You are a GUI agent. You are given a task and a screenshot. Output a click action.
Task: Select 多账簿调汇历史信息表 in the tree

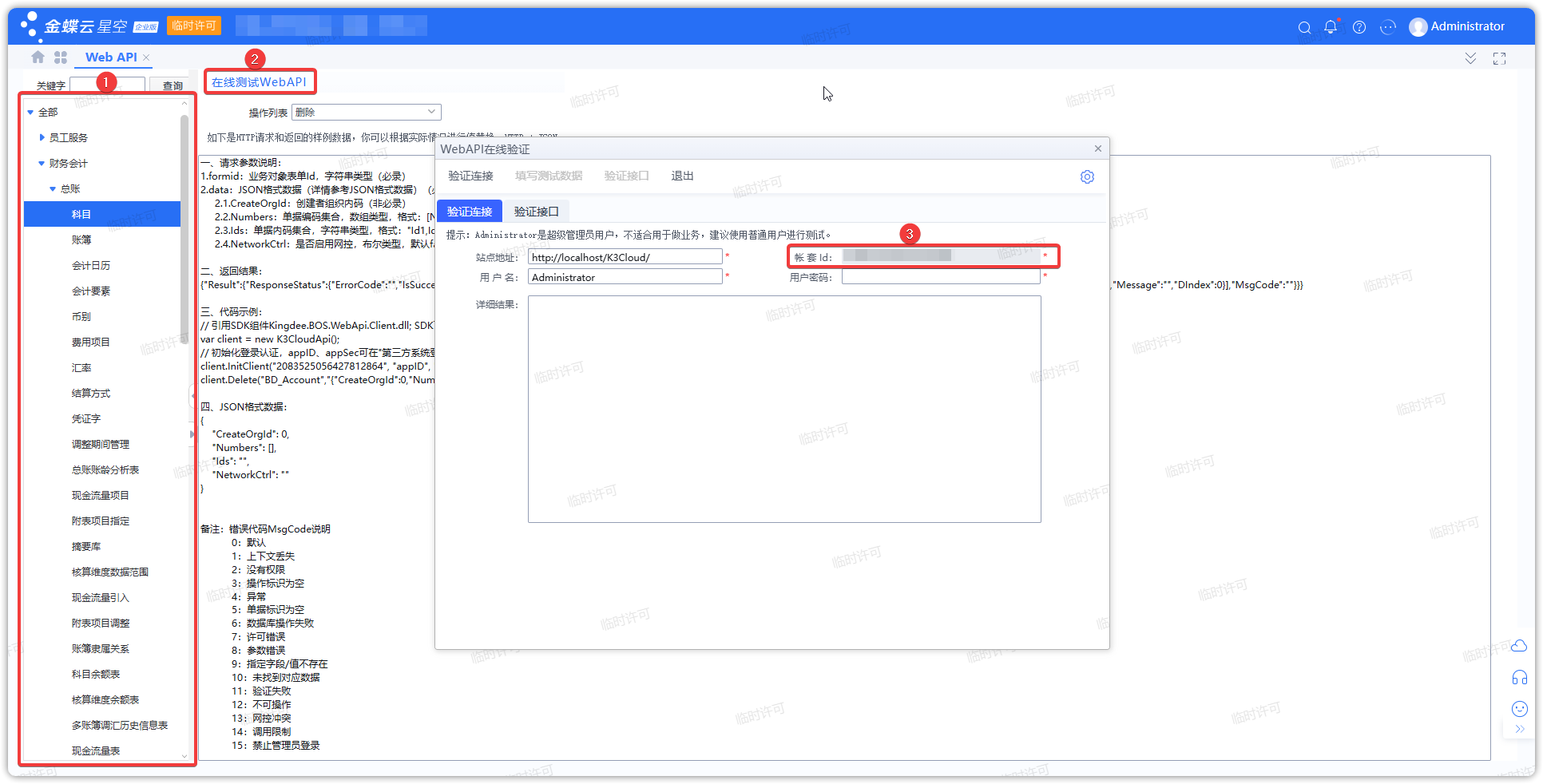point(120,726)
